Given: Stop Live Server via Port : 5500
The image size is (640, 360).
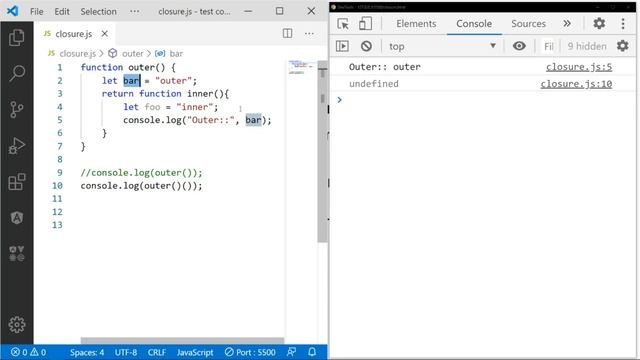Looking at the screenshot, I should pyautogui.click(x=250, y=352).
